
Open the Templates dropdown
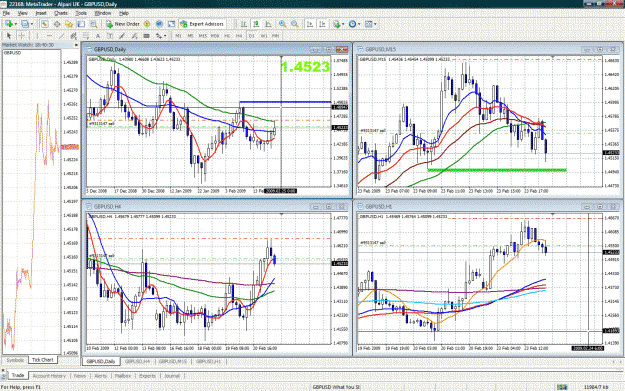(370, 24)
